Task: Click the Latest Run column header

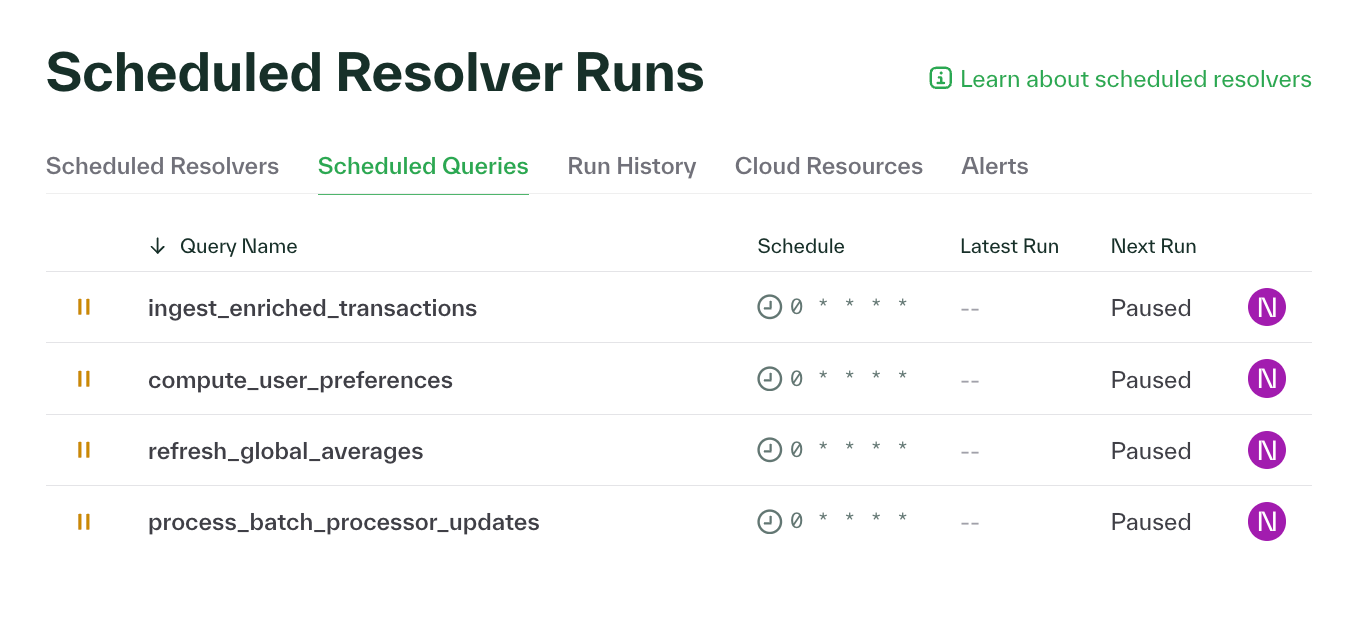Action: [x=1009, y=245]
